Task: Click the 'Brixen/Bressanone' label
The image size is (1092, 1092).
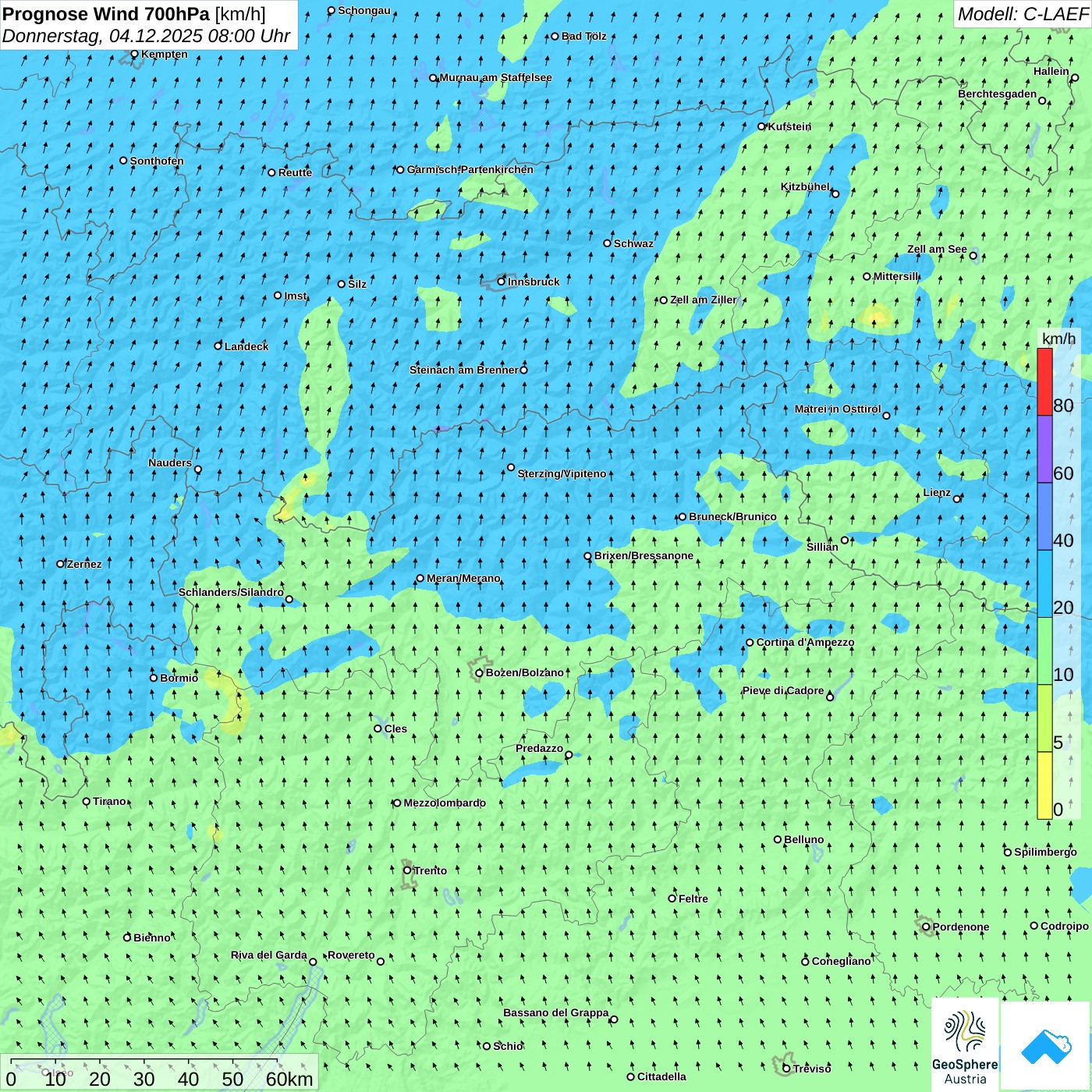Action: 643,555
